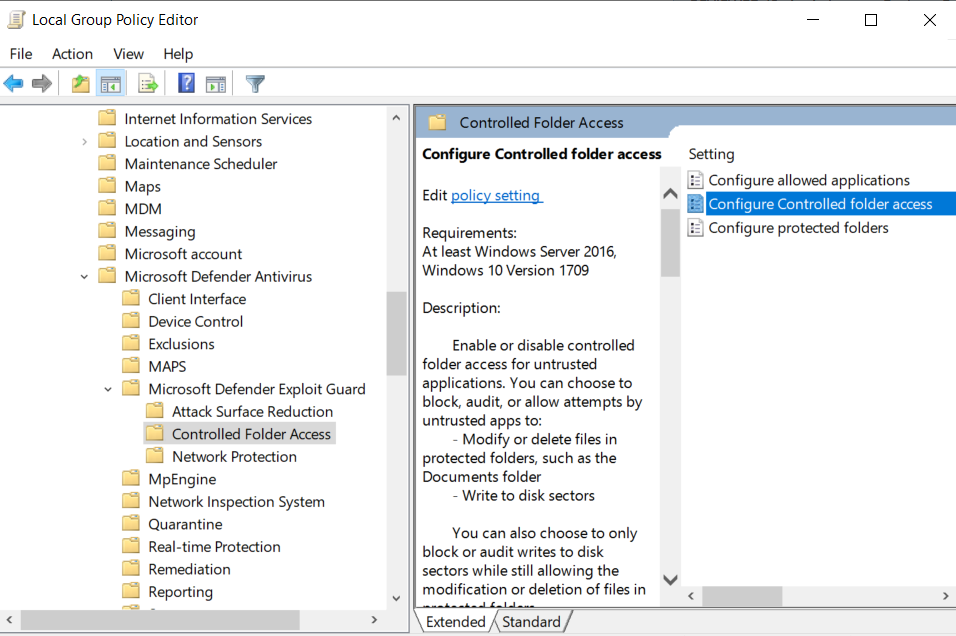Select Configure protected folders setting
Screen dimensions: 956x636
click(798, 228)
